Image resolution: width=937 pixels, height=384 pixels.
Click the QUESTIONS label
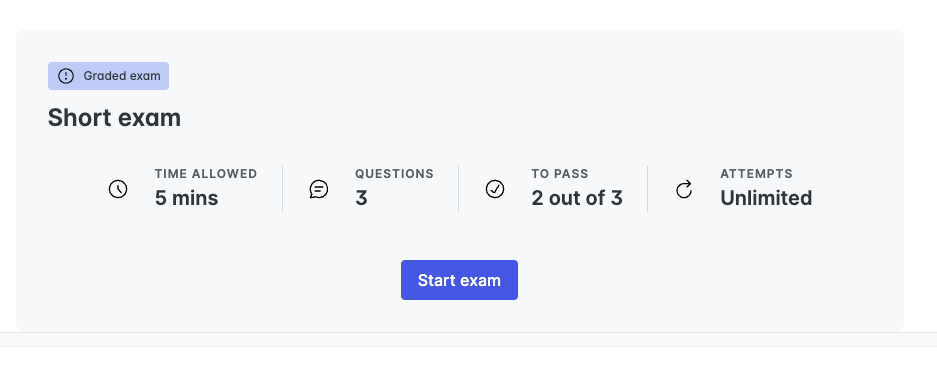click(x=394, y=174)
